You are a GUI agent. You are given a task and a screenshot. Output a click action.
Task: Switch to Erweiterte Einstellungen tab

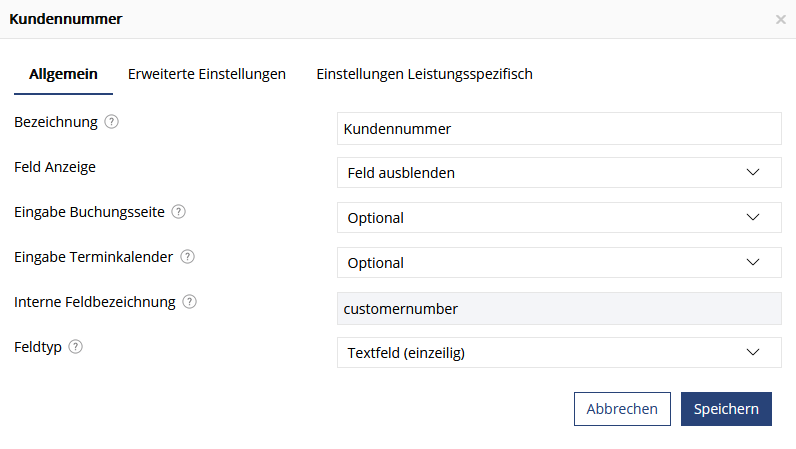[207, 74]
